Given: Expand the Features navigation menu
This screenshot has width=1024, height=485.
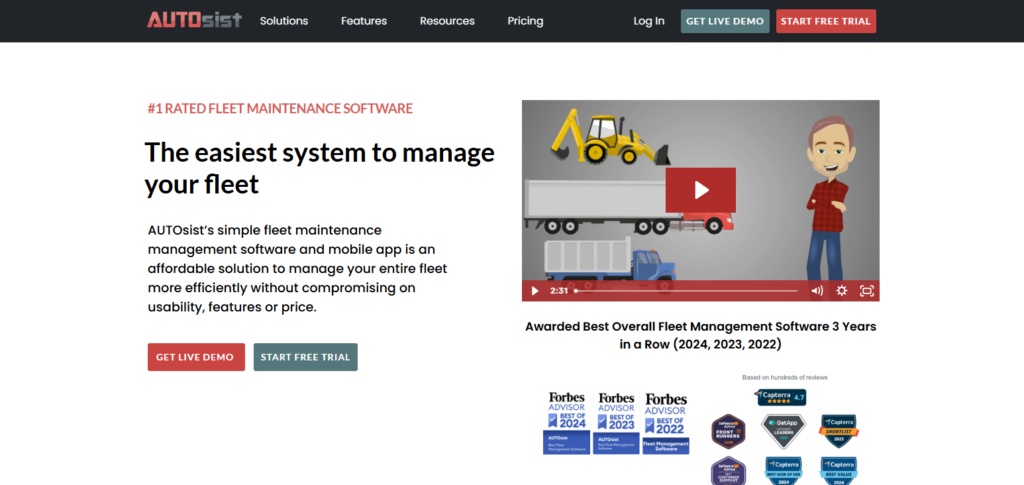Looking at the screenshot, I should click(364, 21).
